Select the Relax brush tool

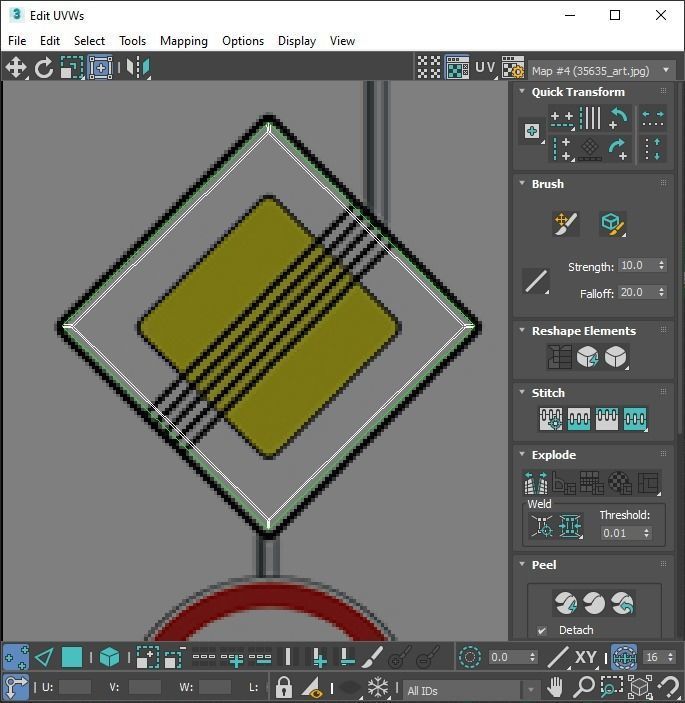point(613,224)
